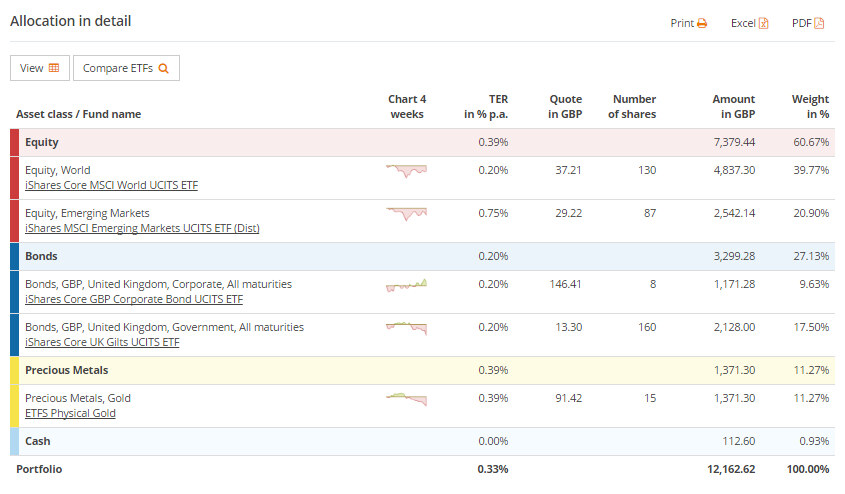The image size is (845, 494).
Task: Follow the iShares Core GBP Corporate Bond link
Action: click(x=134, y=299)
